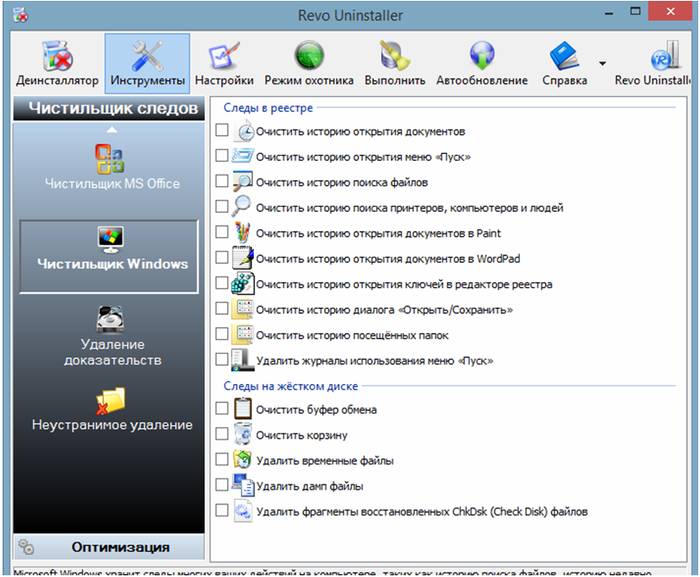This screenshot has height=577, width=700.
Task: Check Очистить историю поиска файлов
Action: click(x=222, y=182)
